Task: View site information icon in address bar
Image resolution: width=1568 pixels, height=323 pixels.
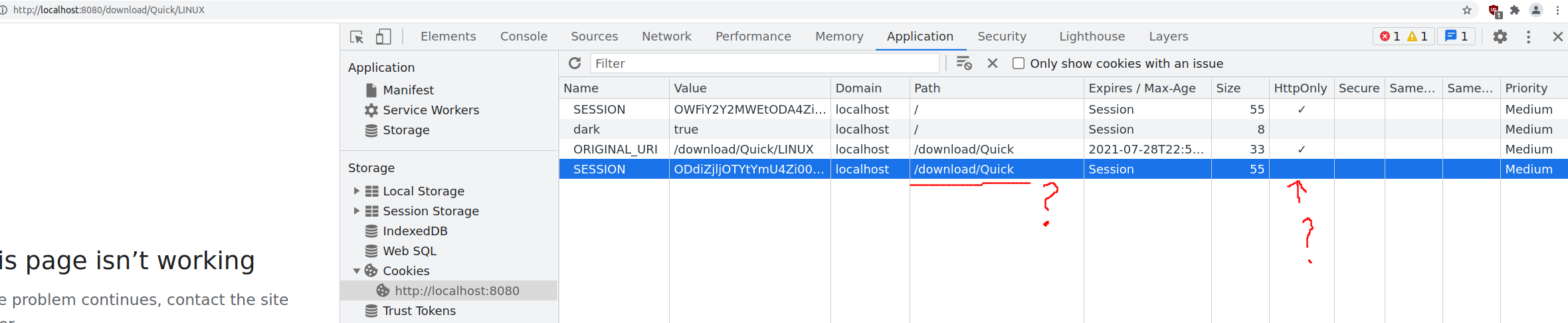Action: (x=3, y=10)
